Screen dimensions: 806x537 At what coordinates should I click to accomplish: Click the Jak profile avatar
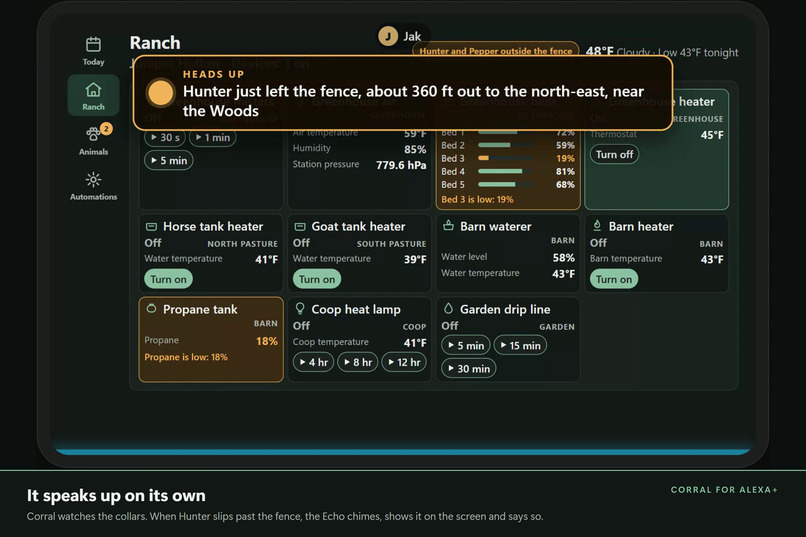(x=388, y=36)
